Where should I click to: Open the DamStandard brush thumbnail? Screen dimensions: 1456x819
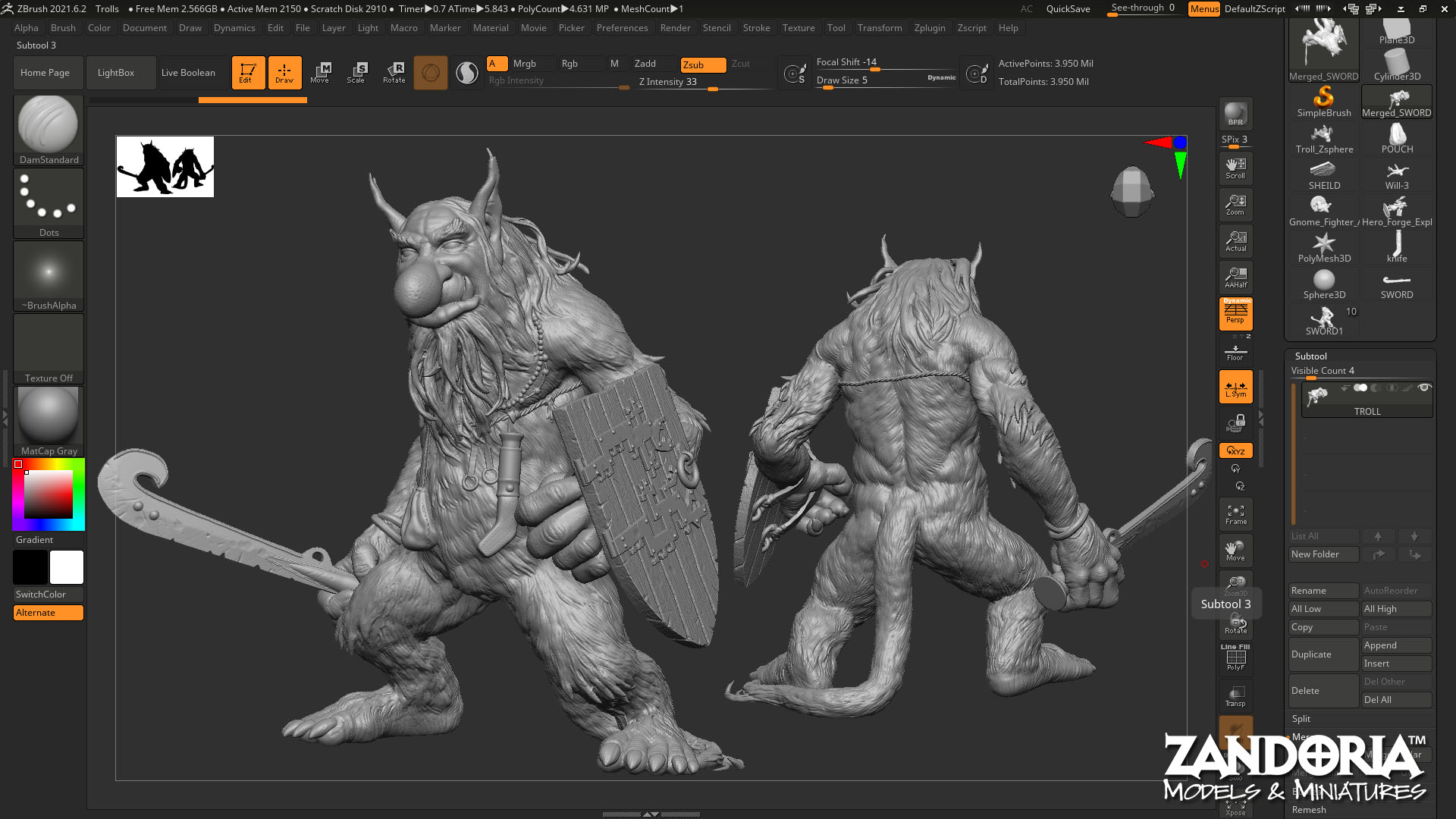coord(49,126)
